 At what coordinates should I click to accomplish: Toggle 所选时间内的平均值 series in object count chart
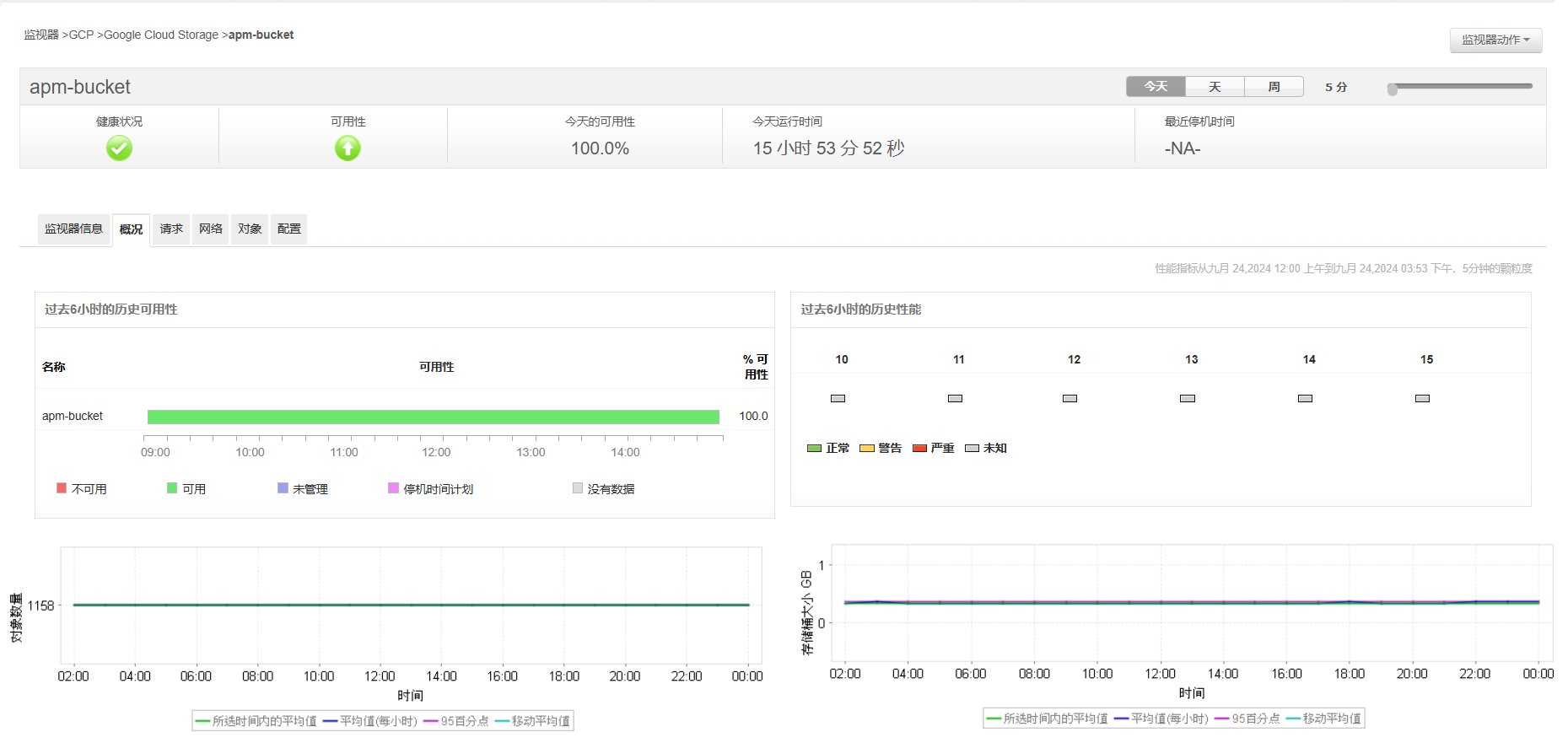256,721
